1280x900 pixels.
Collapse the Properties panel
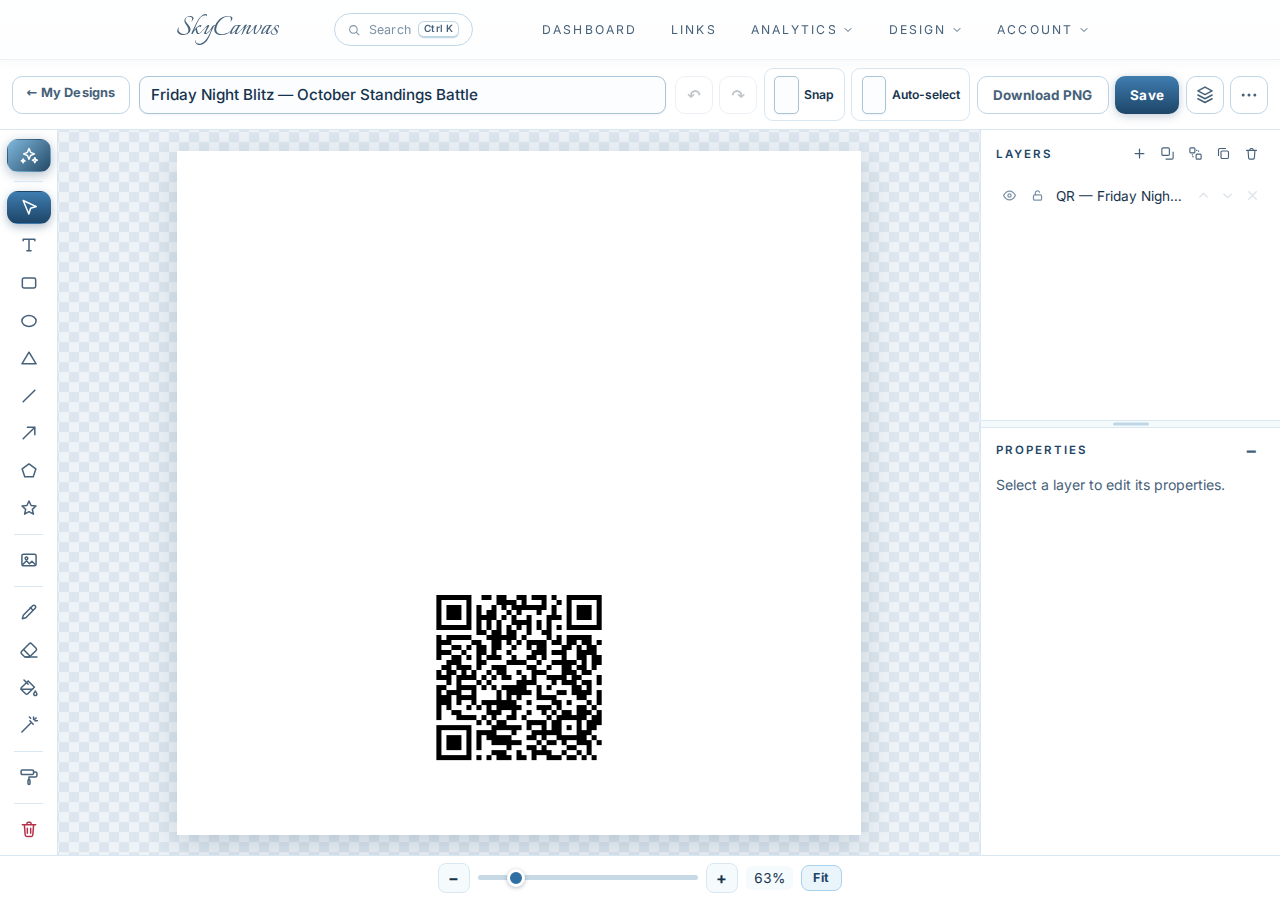click(1251, 451)
